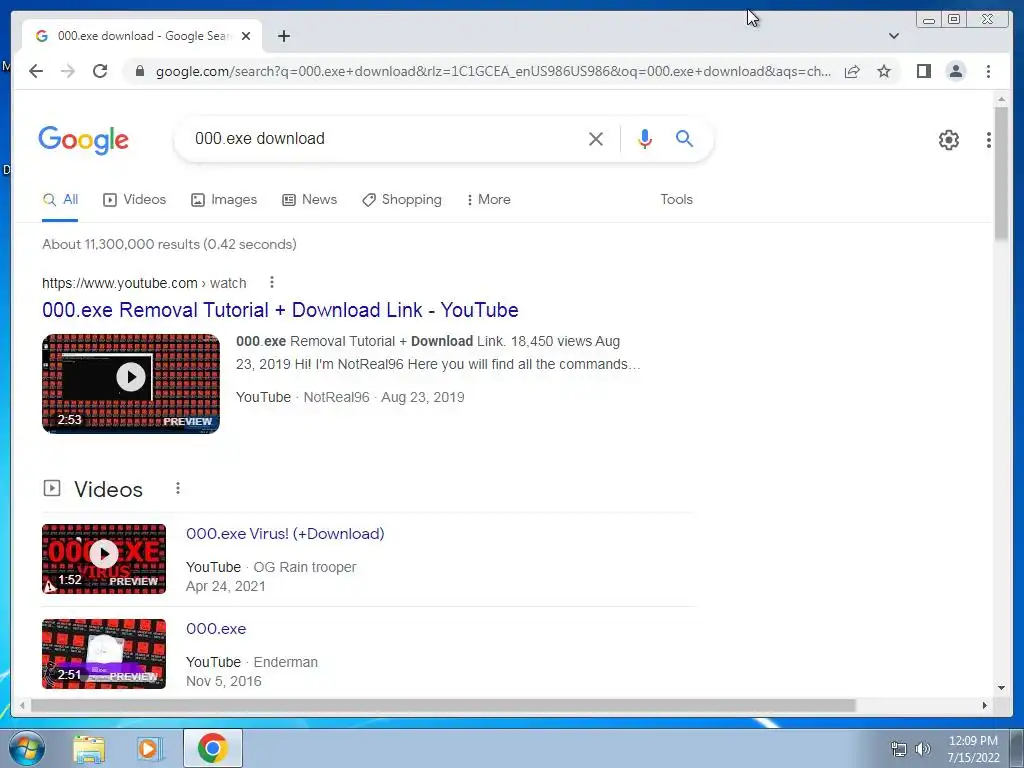Submit search with magnifier icon
The image size is (1024, 768).
(x=684, y=138)
